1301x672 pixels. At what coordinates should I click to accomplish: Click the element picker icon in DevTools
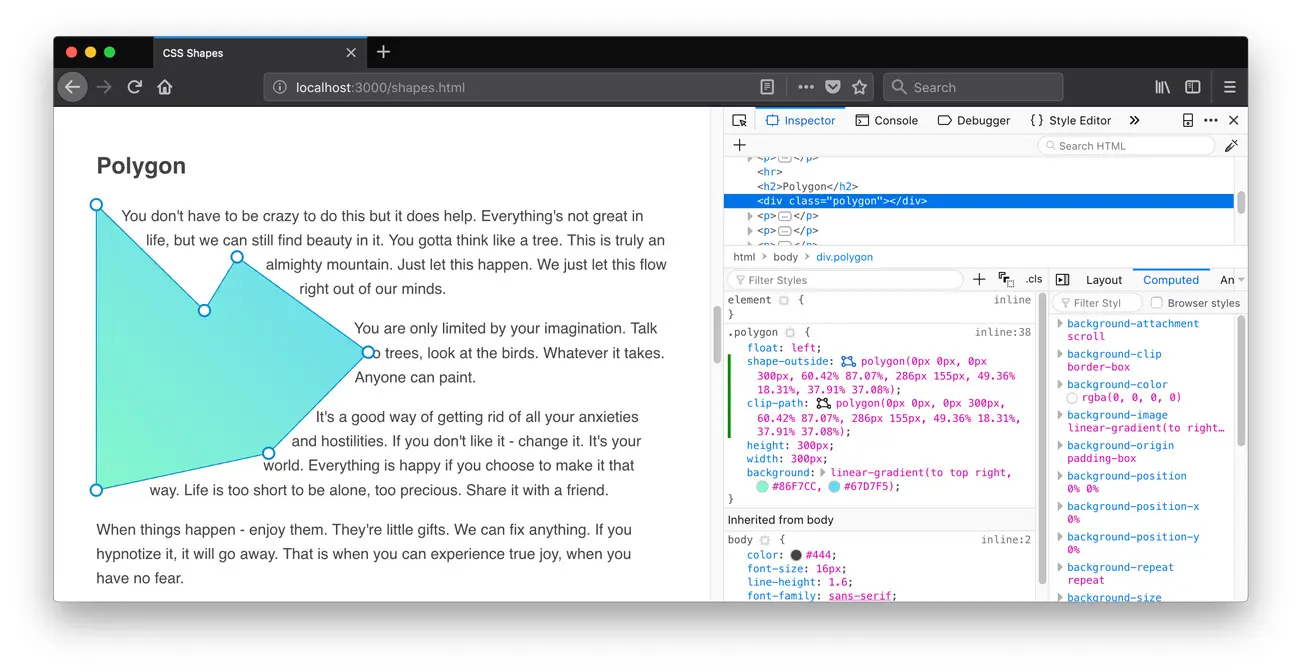click(739, 120)
